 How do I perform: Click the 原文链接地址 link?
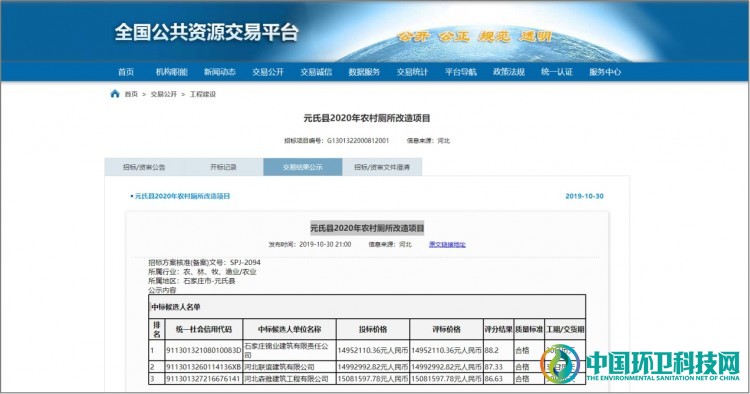tap(447, 244)
